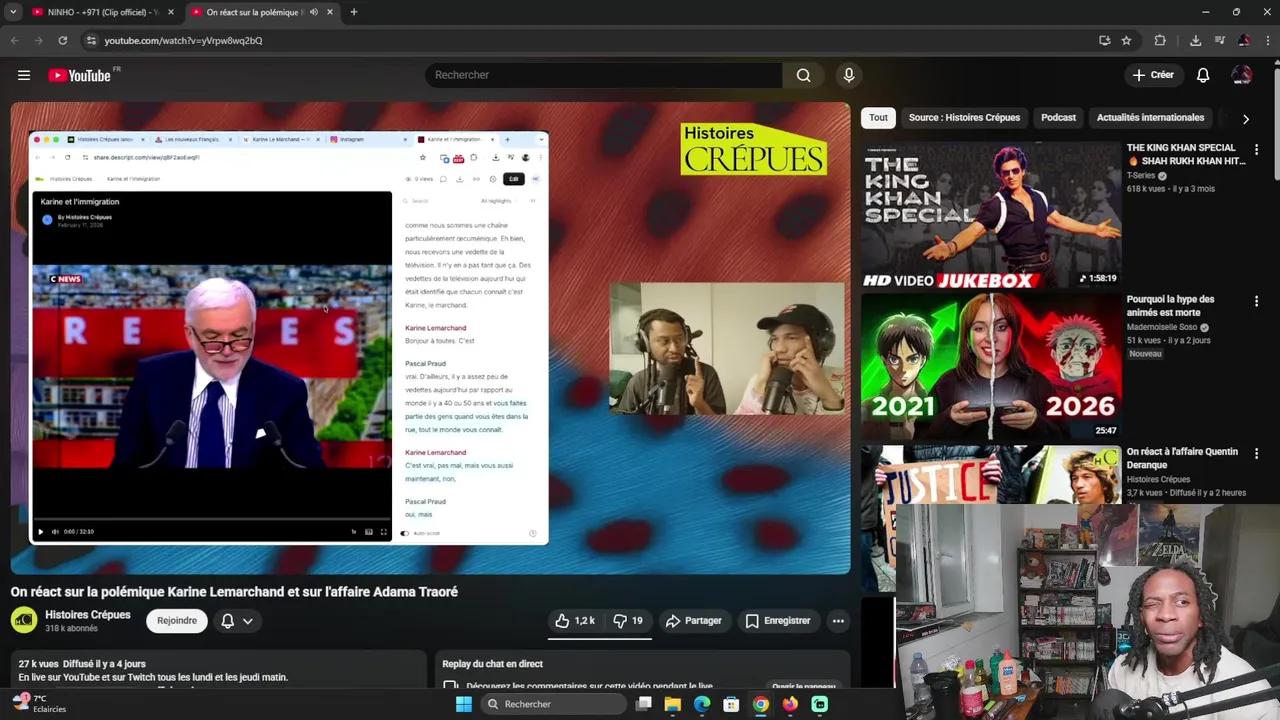Reload the page
Image resolution: width=1280 pixels, height=720 pixels.
62,40
